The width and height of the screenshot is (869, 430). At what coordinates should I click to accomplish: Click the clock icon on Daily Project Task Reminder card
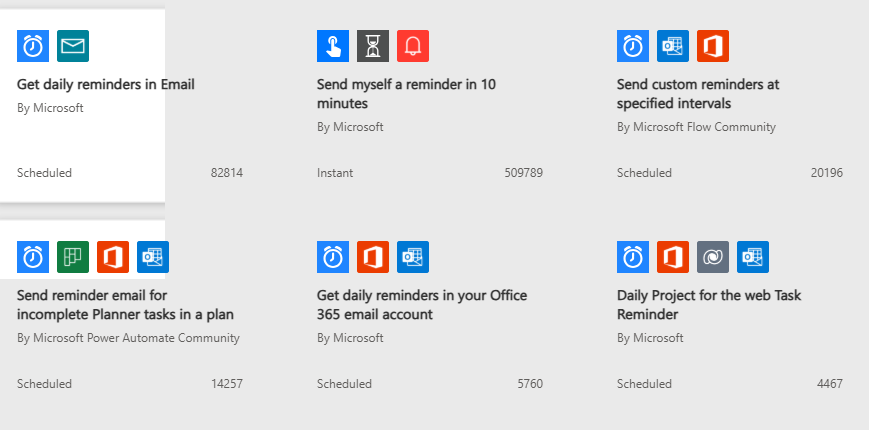(x=633, y=257)
